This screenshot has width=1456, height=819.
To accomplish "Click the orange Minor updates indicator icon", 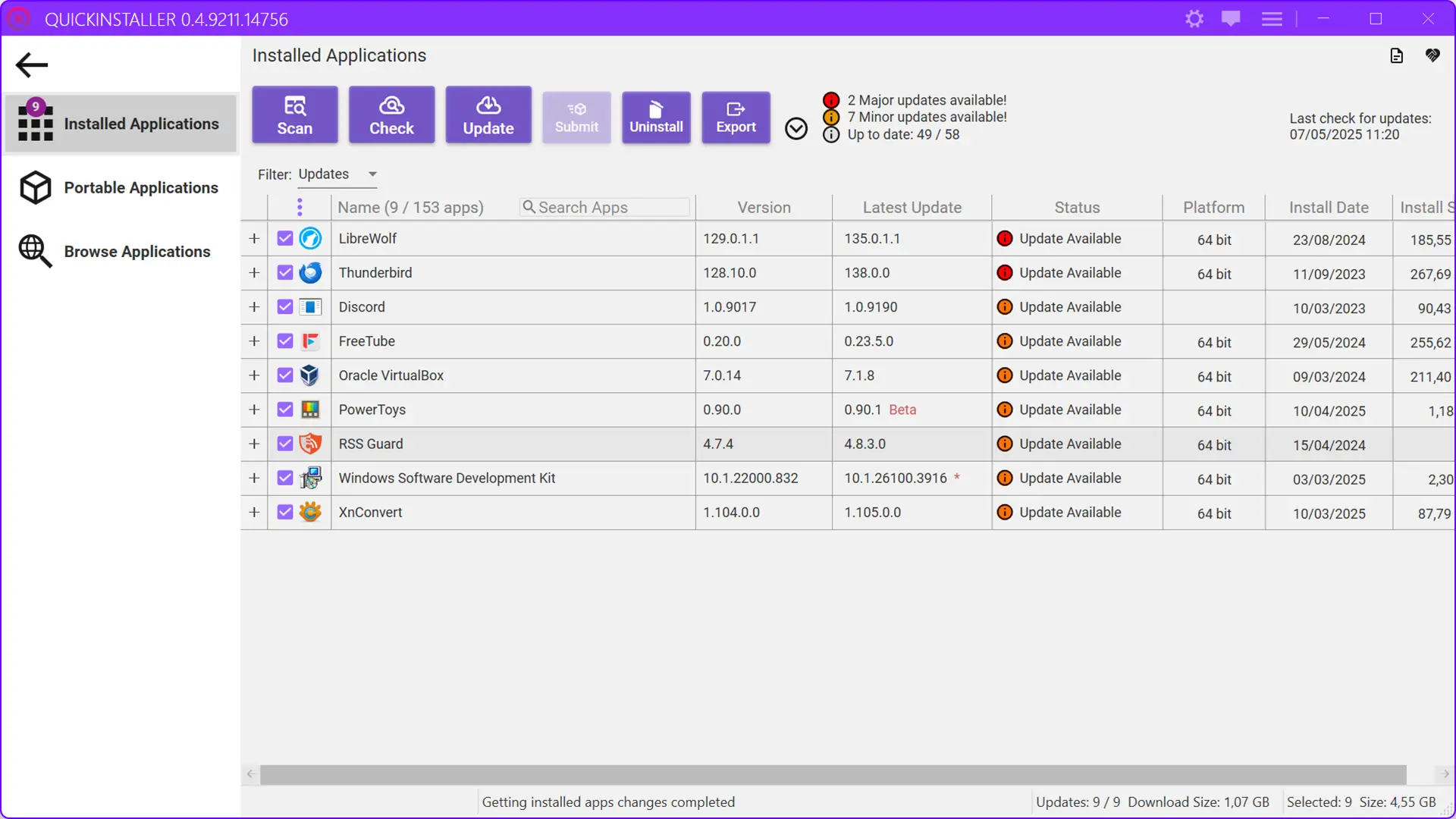I will [831, 117].
